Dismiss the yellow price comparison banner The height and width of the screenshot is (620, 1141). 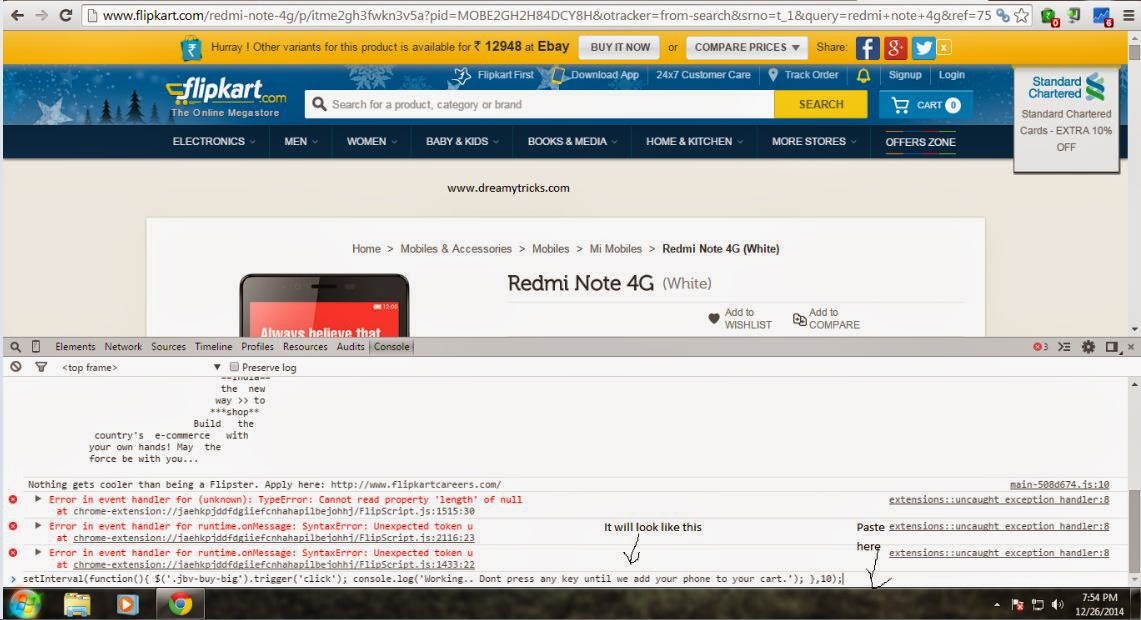click(944, 47)
